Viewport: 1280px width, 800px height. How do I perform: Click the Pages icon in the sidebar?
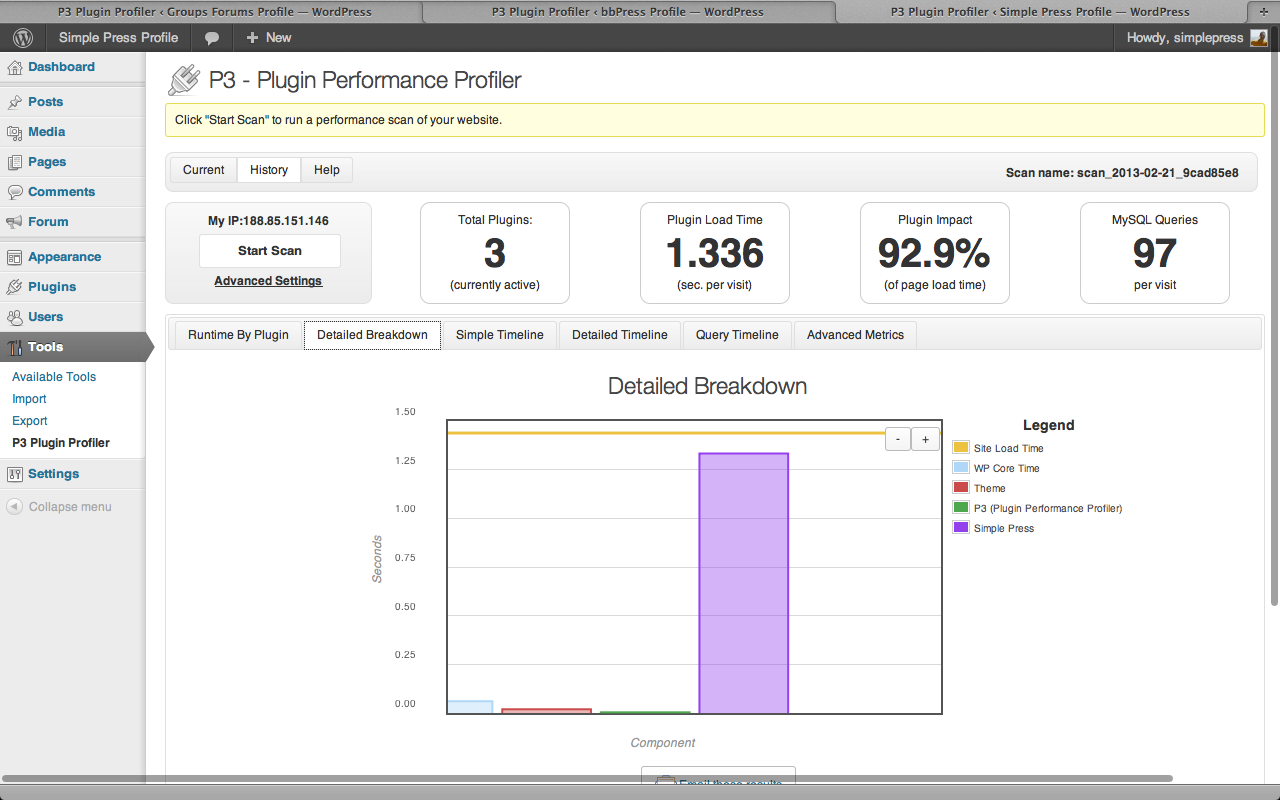pos(15,162)
